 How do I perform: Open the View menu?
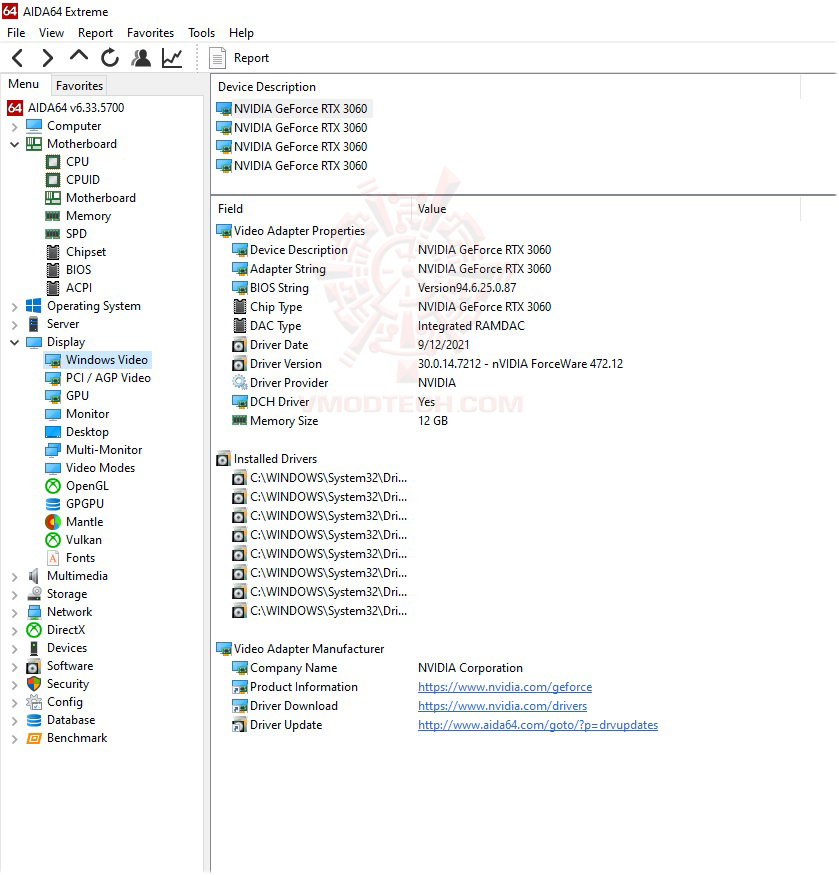(x=51, y=33)
